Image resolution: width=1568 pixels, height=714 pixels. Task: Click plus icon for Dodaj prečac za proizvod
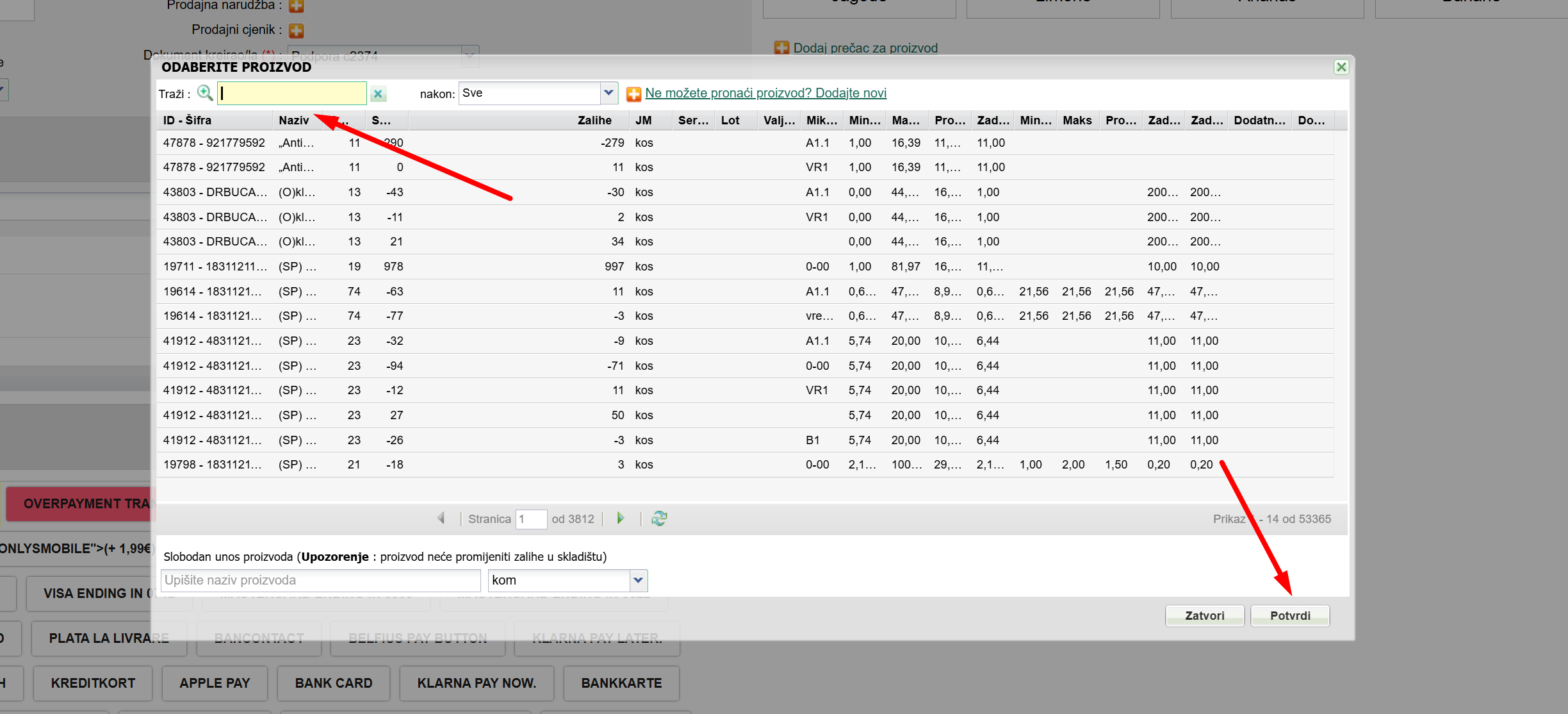point(781,48)
